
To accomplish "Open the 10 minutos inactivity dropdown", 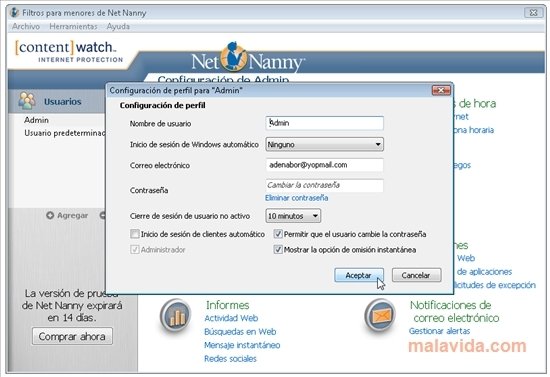I will click(x=293, y=216).
